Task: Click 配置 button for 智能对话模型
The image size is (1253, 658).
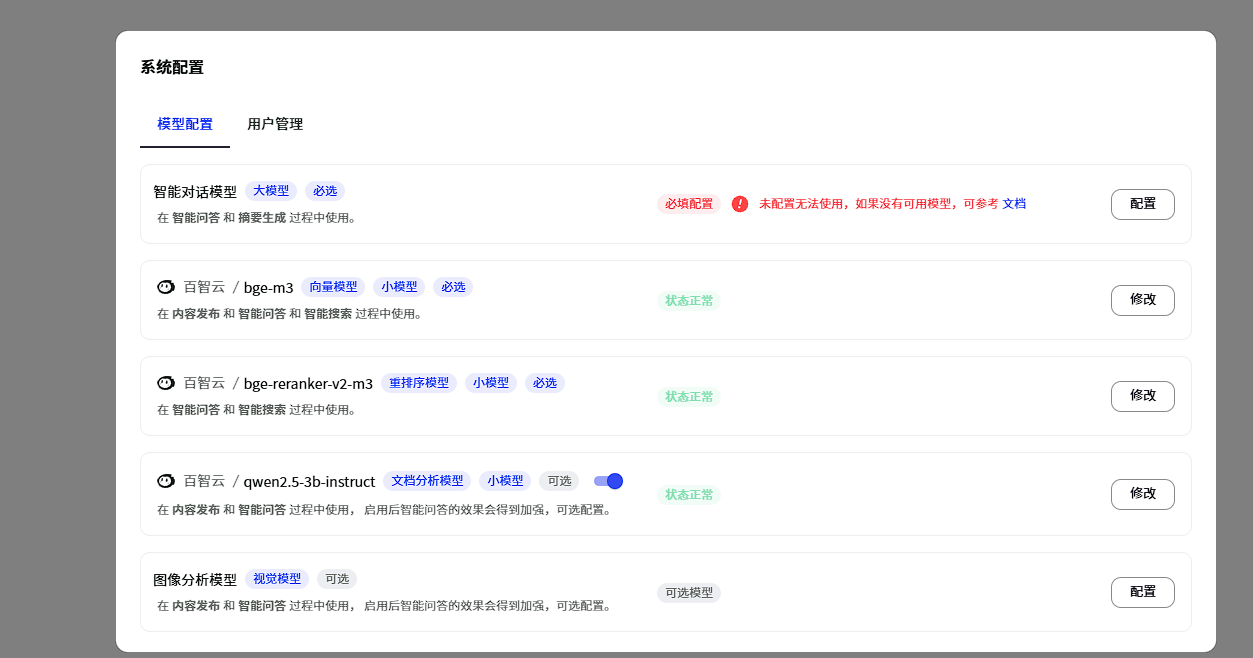Action: click(1142, 204)
